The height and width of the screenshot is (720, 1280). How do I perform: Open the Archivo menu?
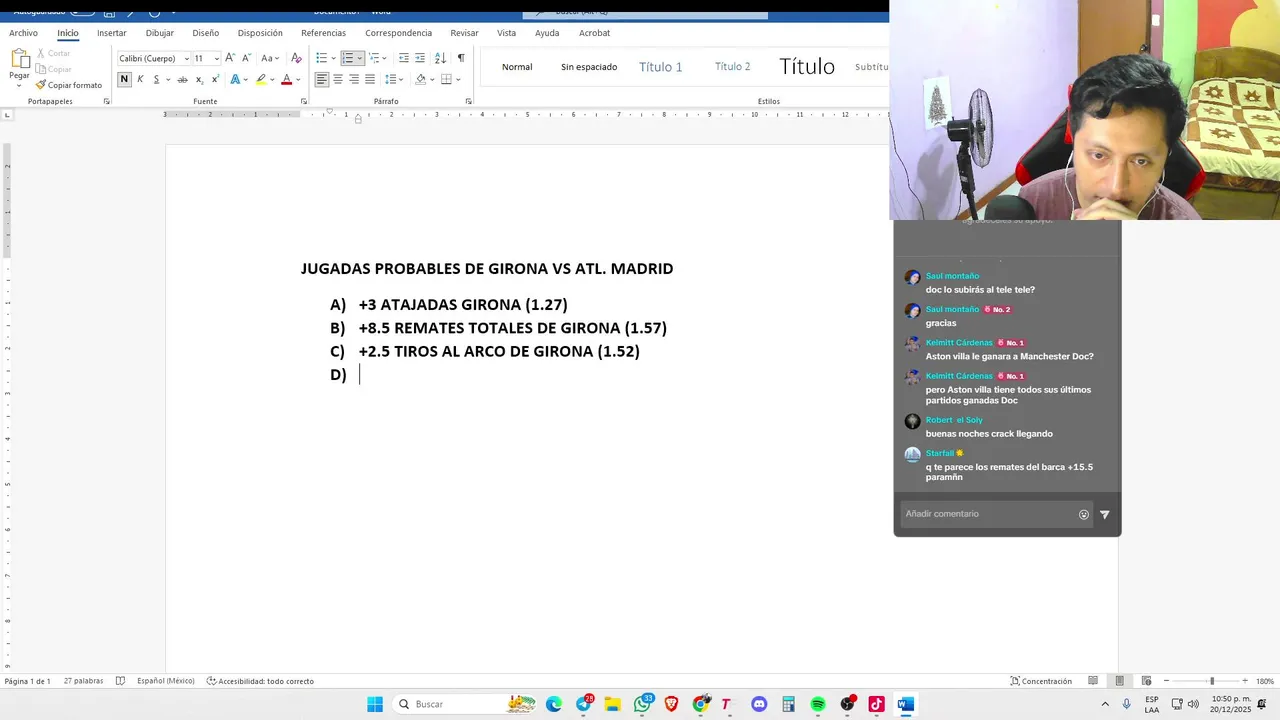(x=23, y=33)
